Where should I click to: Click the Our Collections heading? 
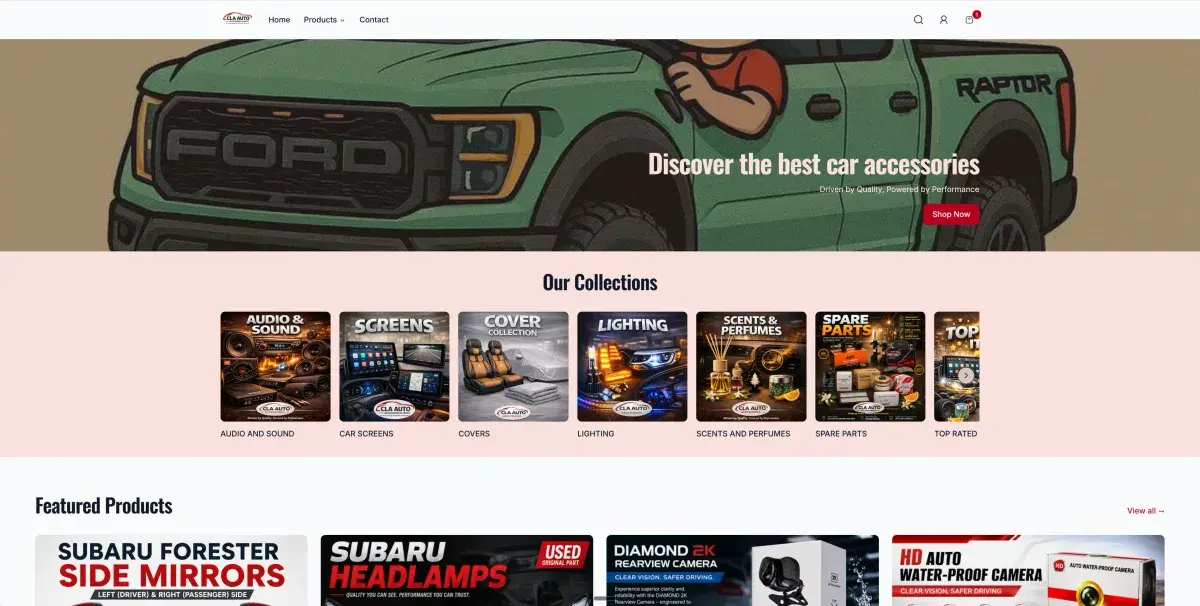tap(600, 283)
